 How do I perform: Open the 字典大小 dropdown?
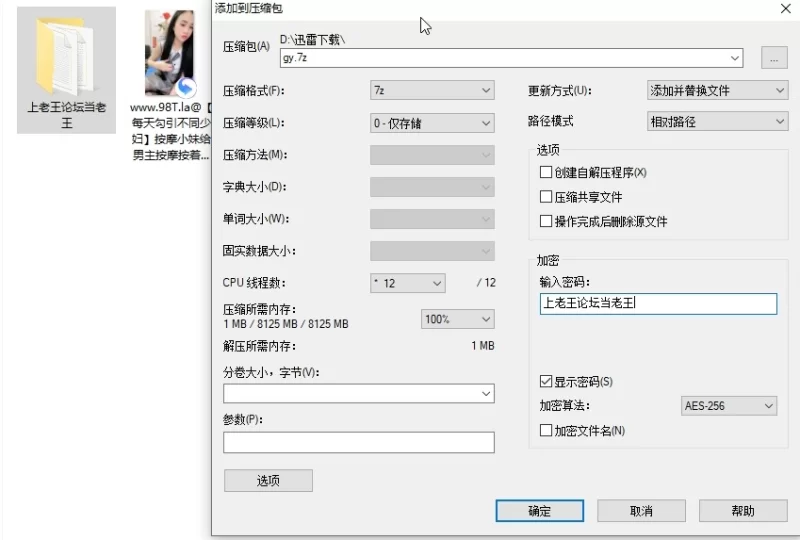[x=432, y=187]
